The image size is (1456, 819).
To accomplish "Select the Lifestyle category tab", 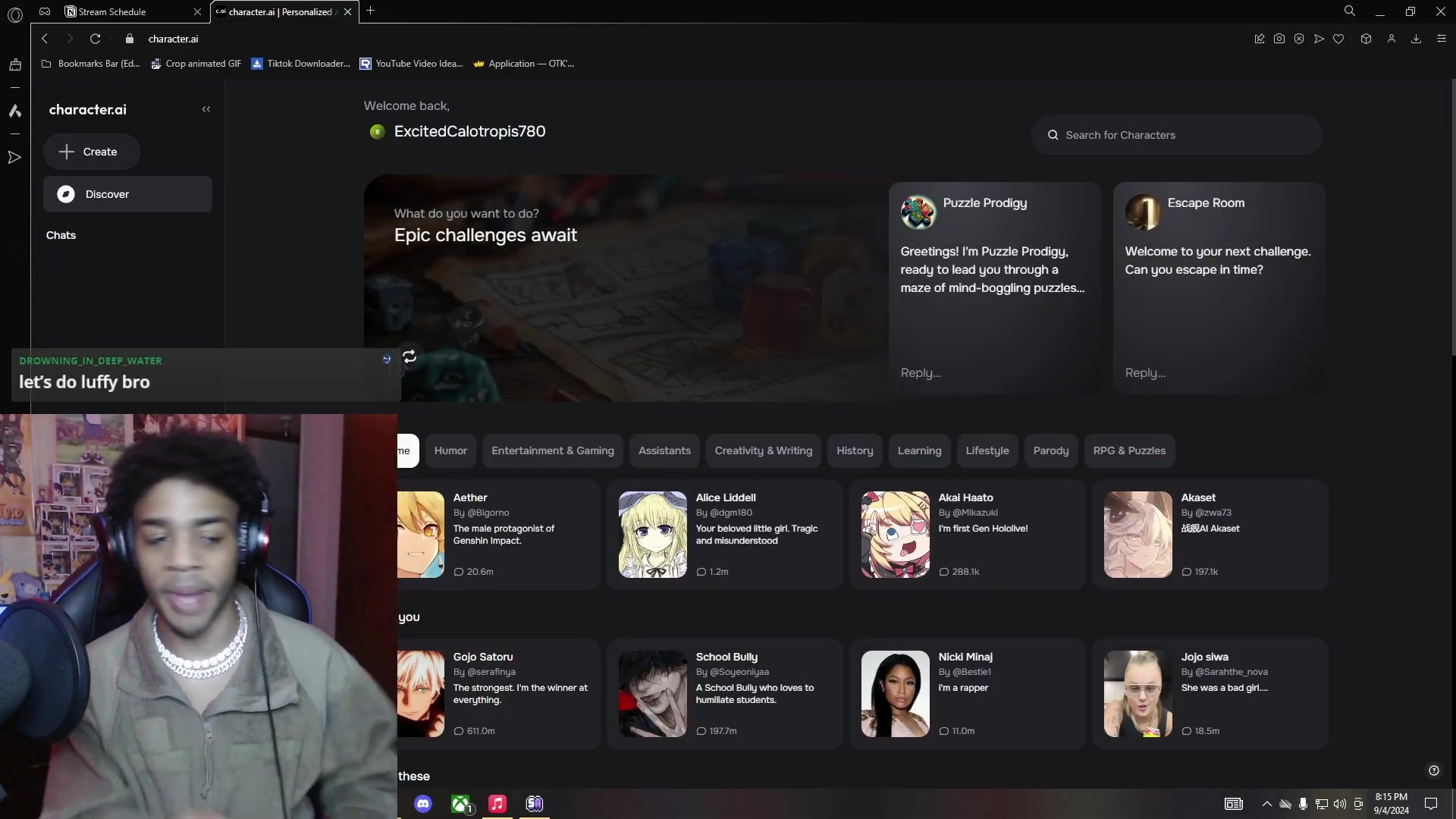I will click(x=987, y=450).
